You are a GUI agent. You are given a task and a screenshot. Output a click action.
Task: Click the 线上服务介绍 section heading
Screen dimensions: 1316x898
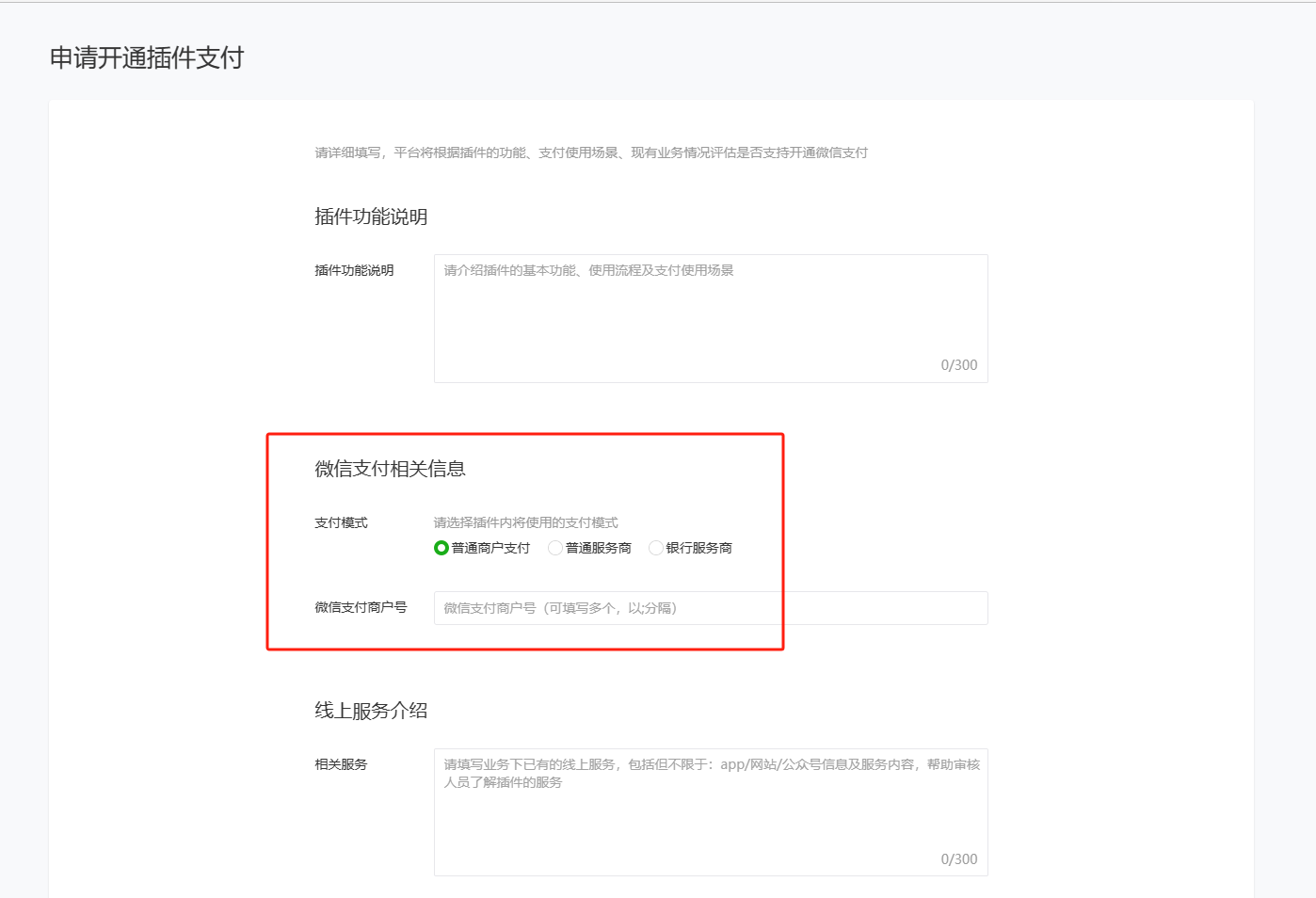[371, 711]
